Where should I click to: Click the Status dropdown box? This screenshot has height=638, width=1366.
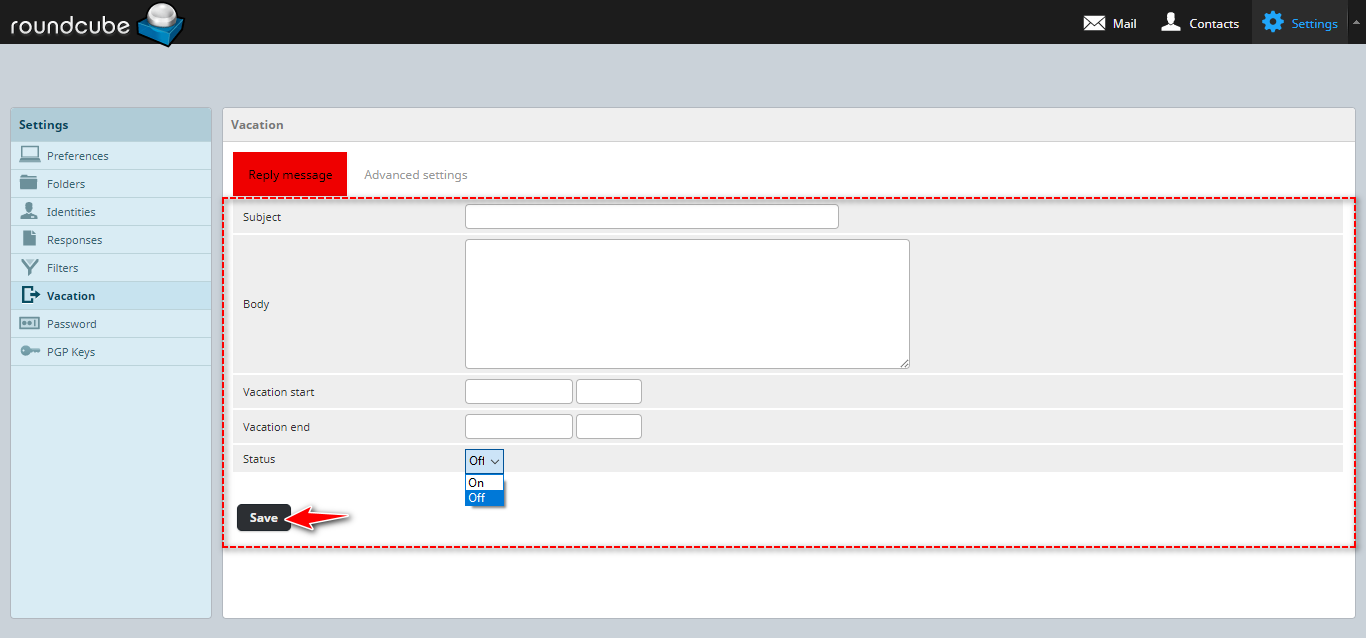485,460
